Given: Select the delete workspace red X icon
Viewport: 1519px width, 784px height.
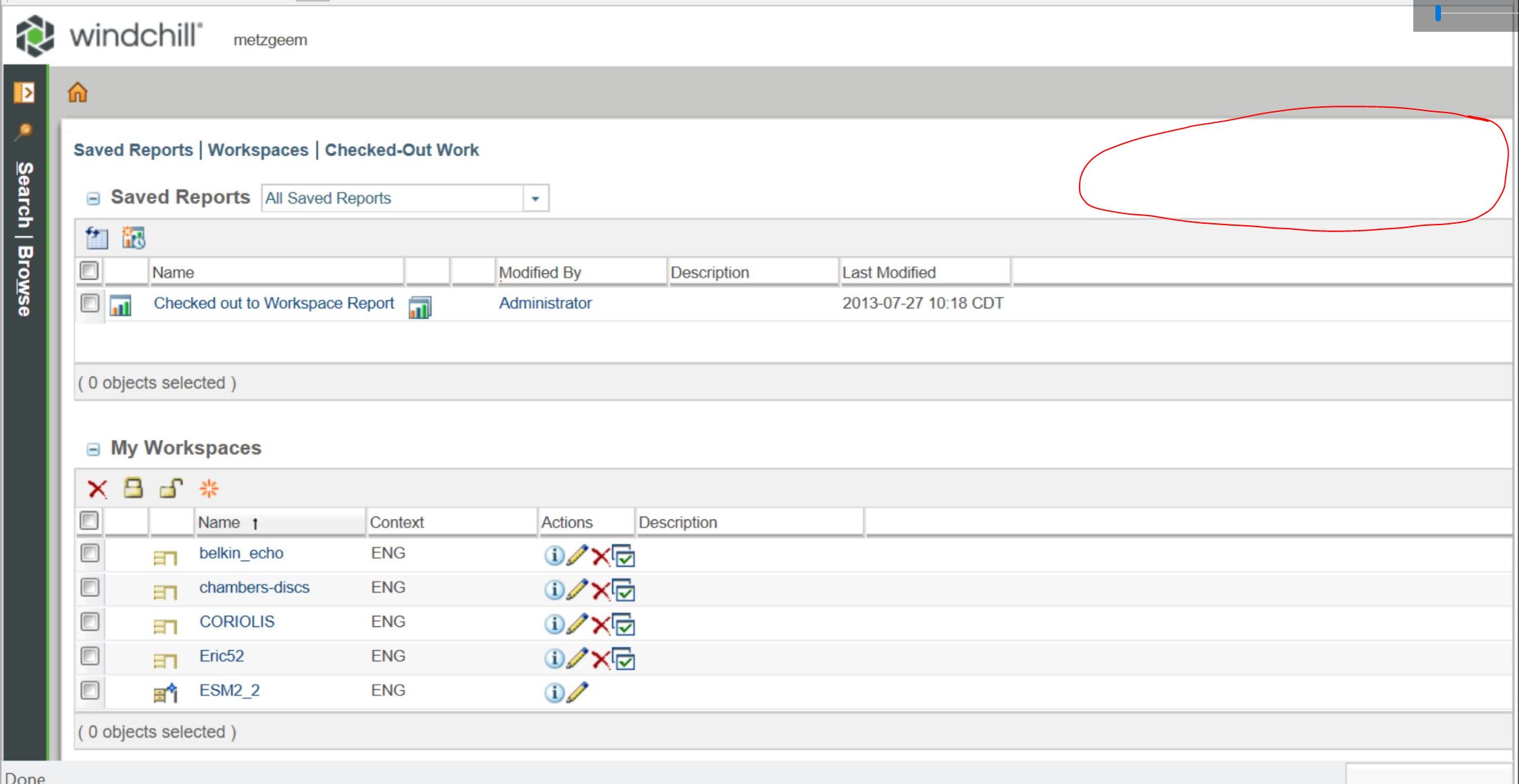Looking at the screenshot, I should point(97,488).
